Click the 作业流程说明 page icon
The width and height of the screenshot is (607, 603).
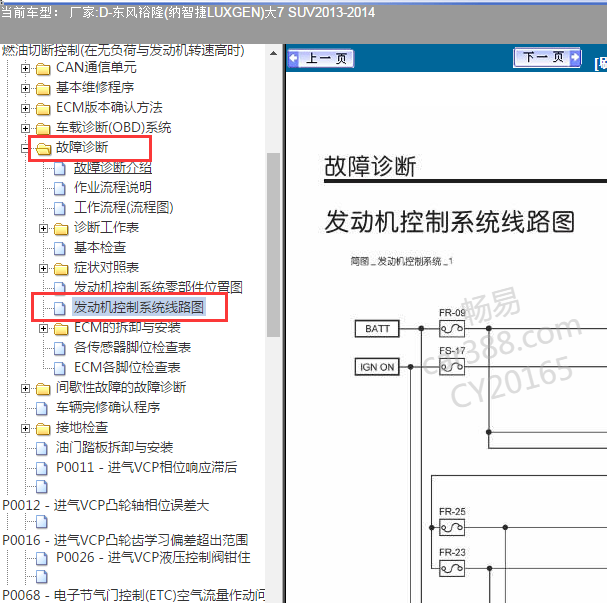click(59, 188)
